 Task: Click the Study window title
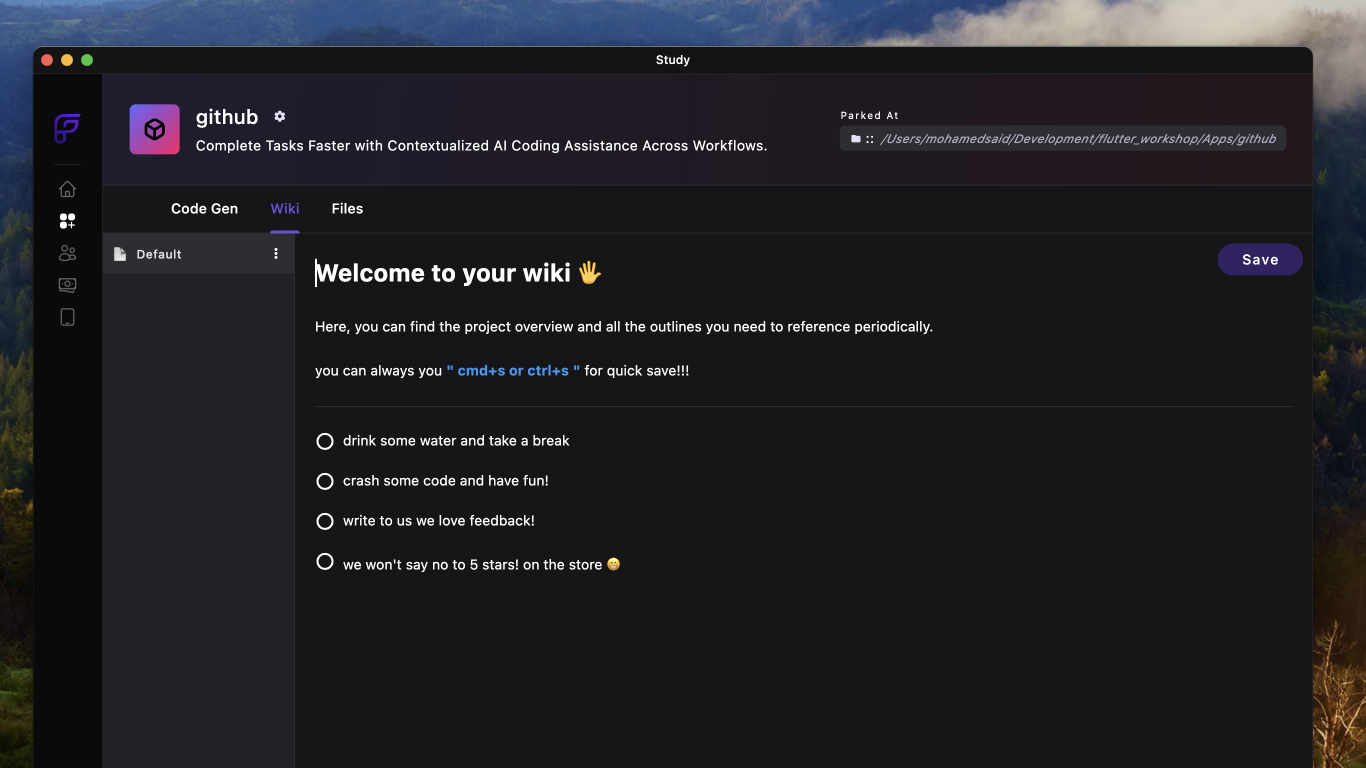click(673, 60)
